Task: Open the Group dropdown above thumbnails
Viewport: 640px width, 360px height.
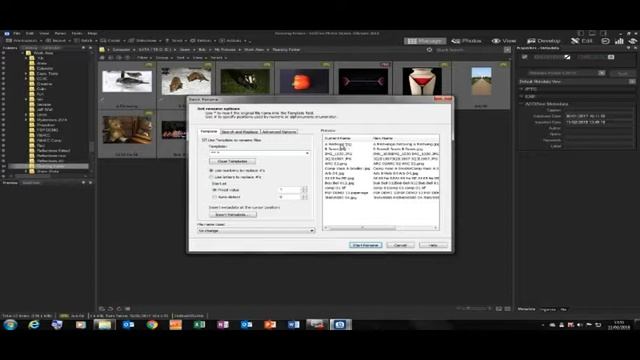Action: click(x=163, y=58)
